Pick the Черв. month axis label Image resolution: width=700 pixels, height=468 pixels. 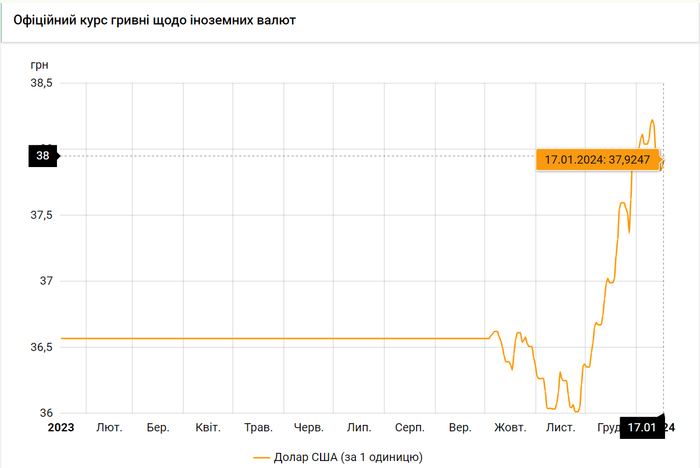point(309,427)
